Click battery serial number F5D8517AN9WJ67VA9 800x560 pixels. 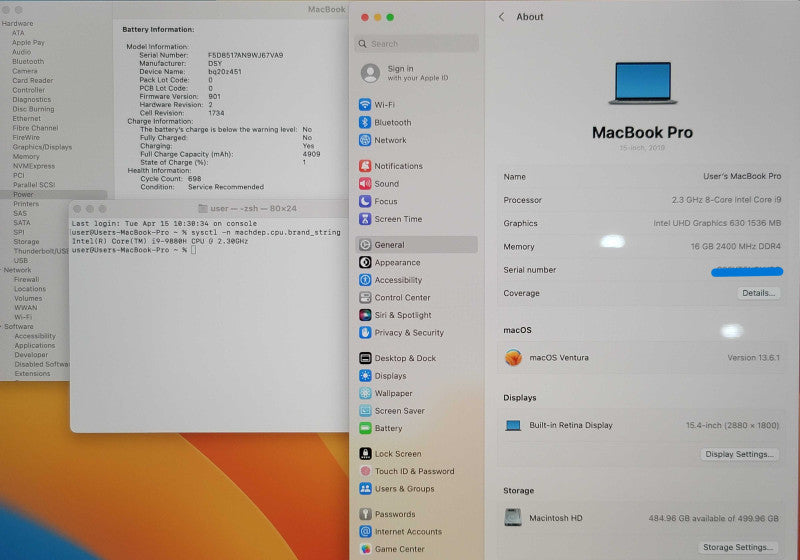click(x=245, y=55)
